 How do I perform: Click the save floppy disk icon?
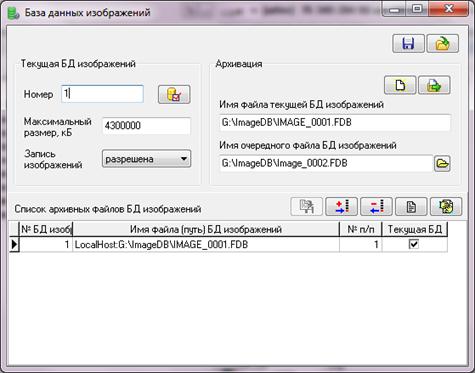pos(408,43)
